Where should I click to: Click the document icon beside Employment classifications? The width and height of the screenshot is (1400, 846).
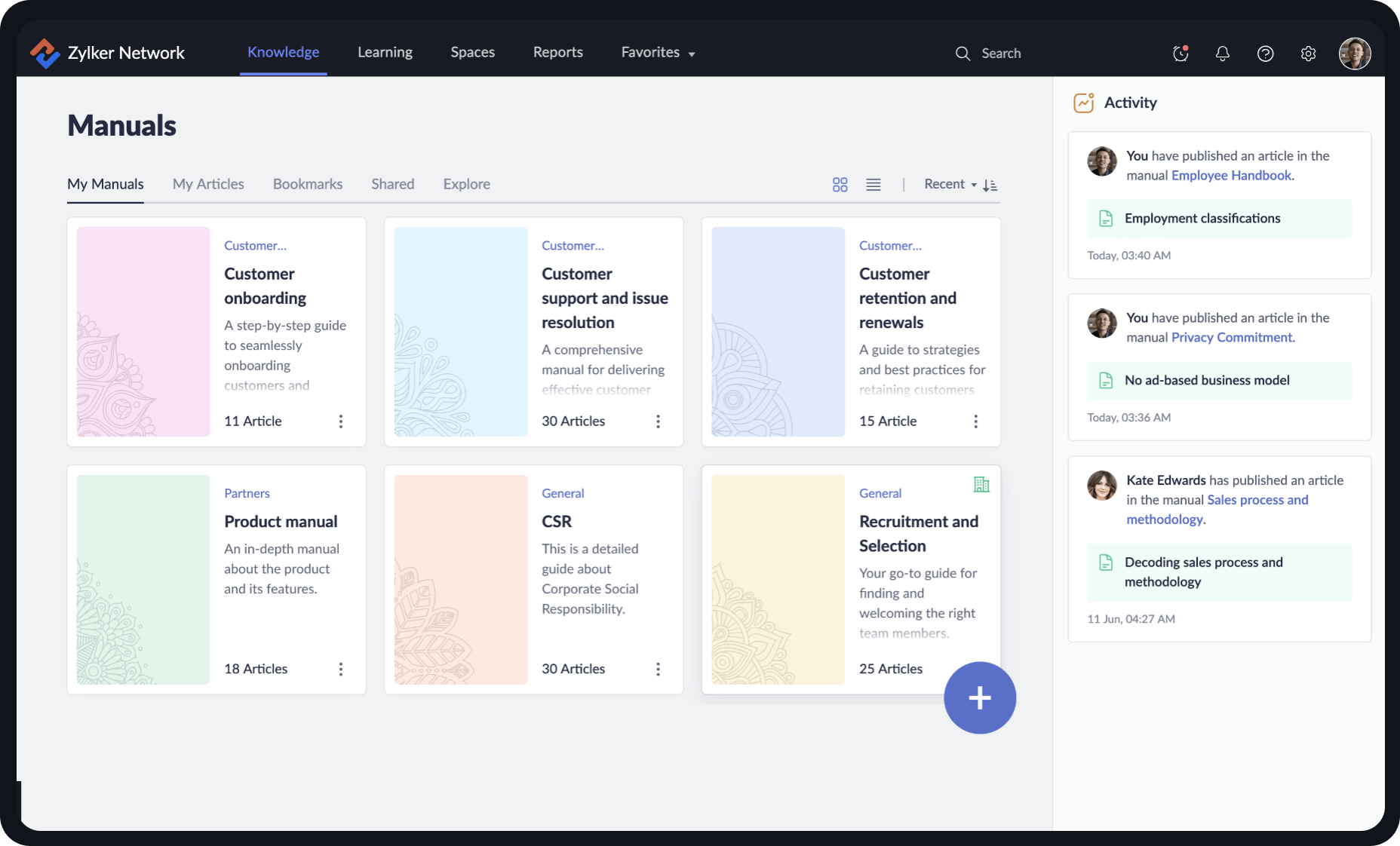(x=1106, y=219)
